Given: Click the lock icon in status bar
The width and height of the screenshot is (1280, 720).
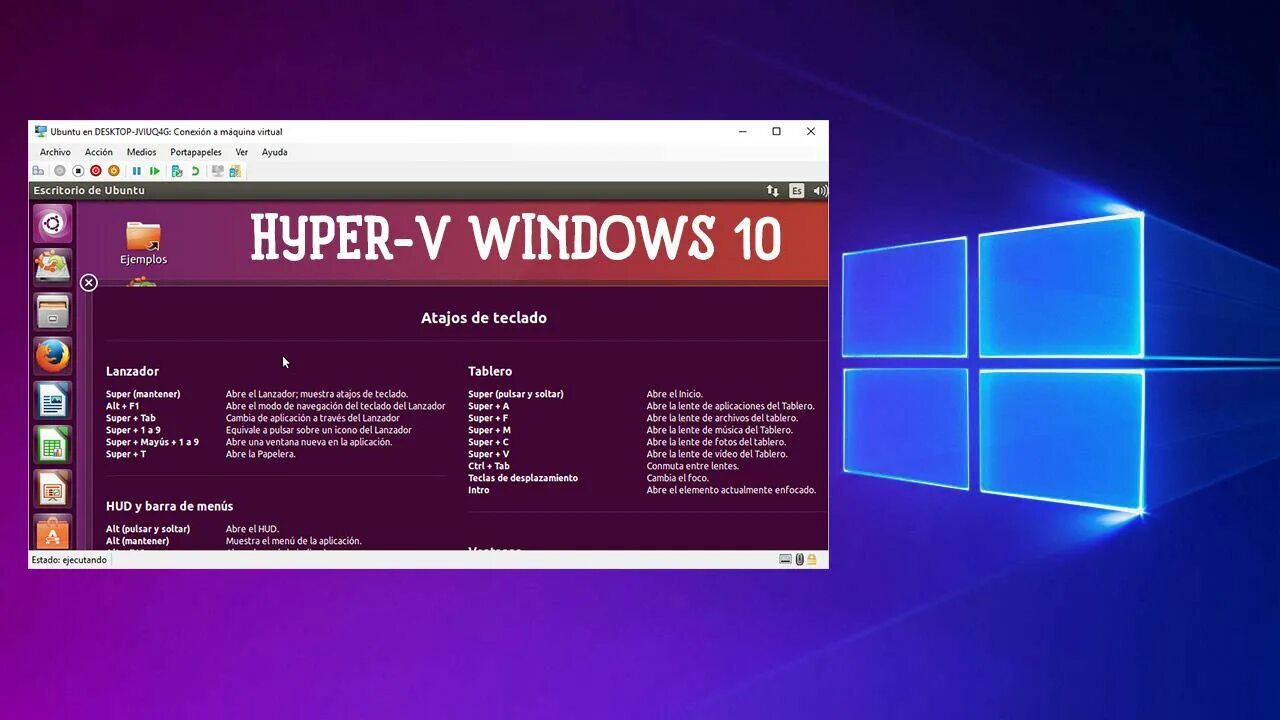Looking at the screenshot, I should (812, 559).
